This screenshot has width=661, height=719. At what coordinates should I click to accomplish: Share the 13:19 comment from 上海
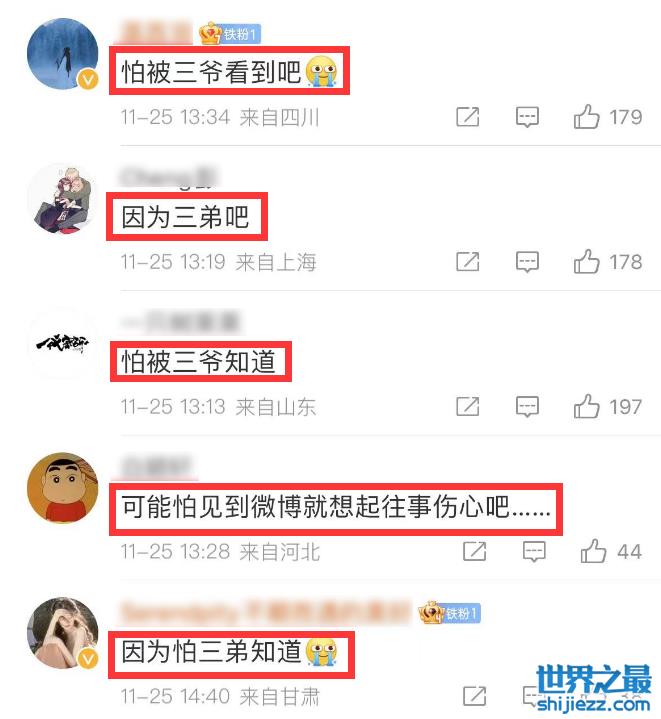468,262
